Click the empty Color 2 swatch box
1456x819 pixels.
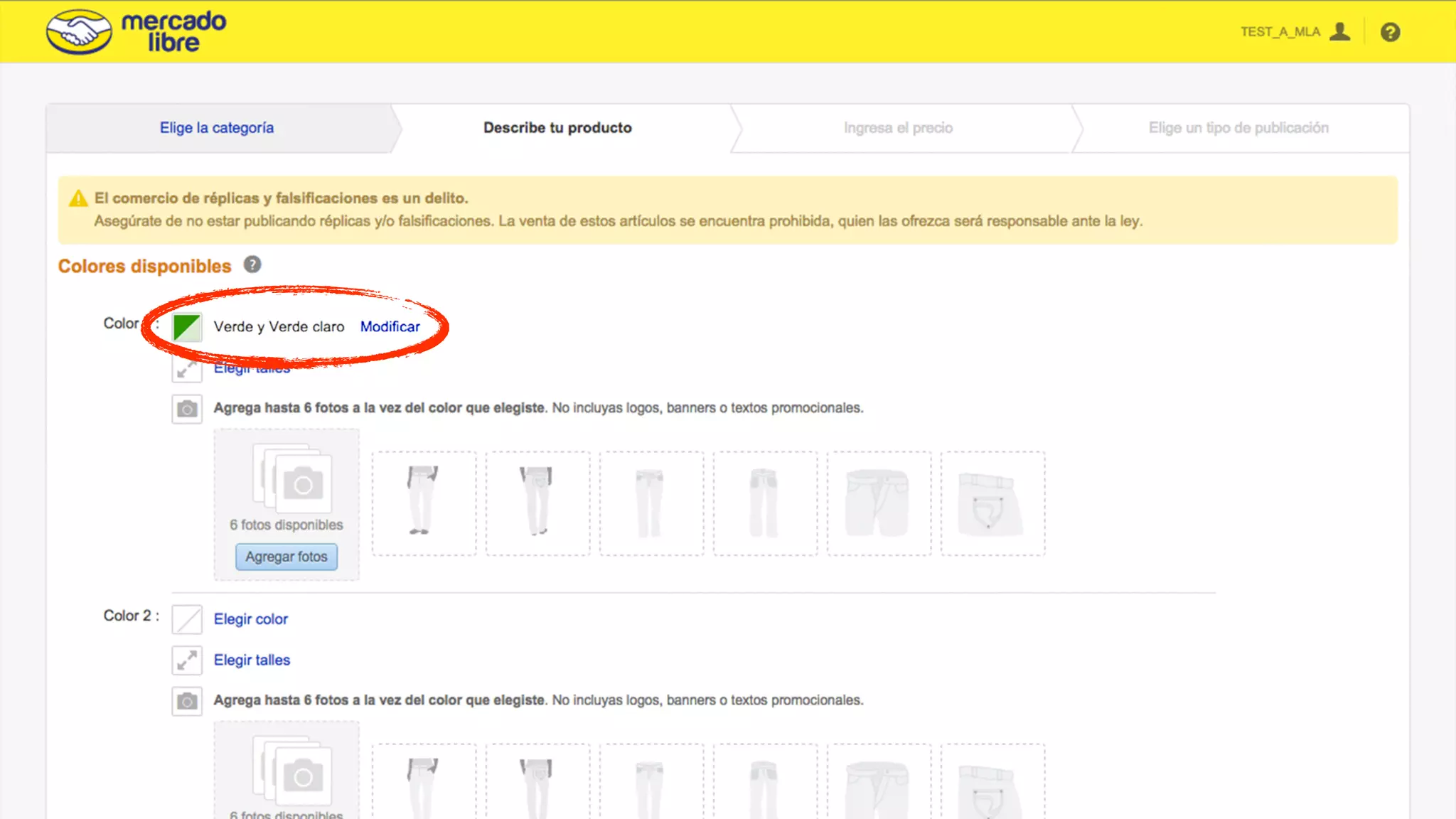pos(187,619)
